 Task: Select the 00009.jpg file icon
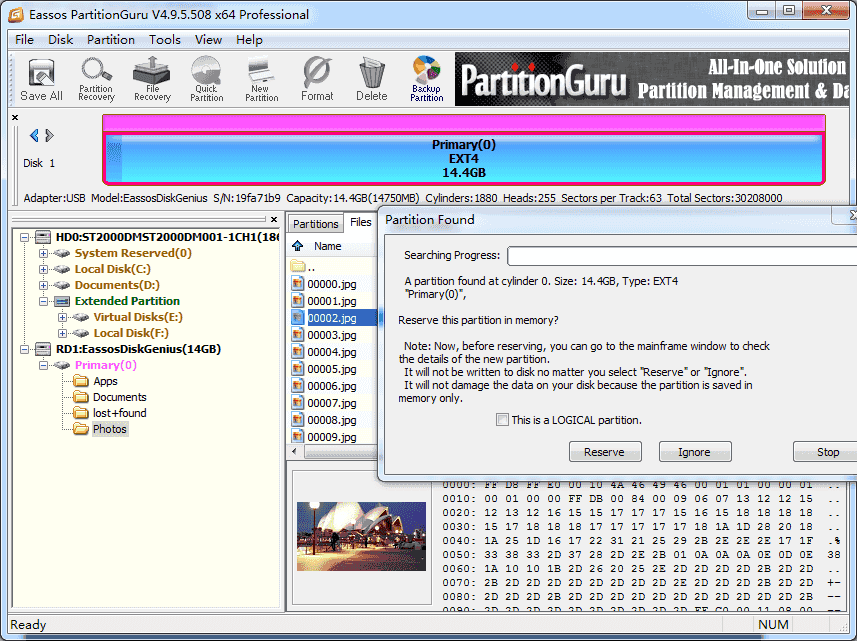(297, 437)
